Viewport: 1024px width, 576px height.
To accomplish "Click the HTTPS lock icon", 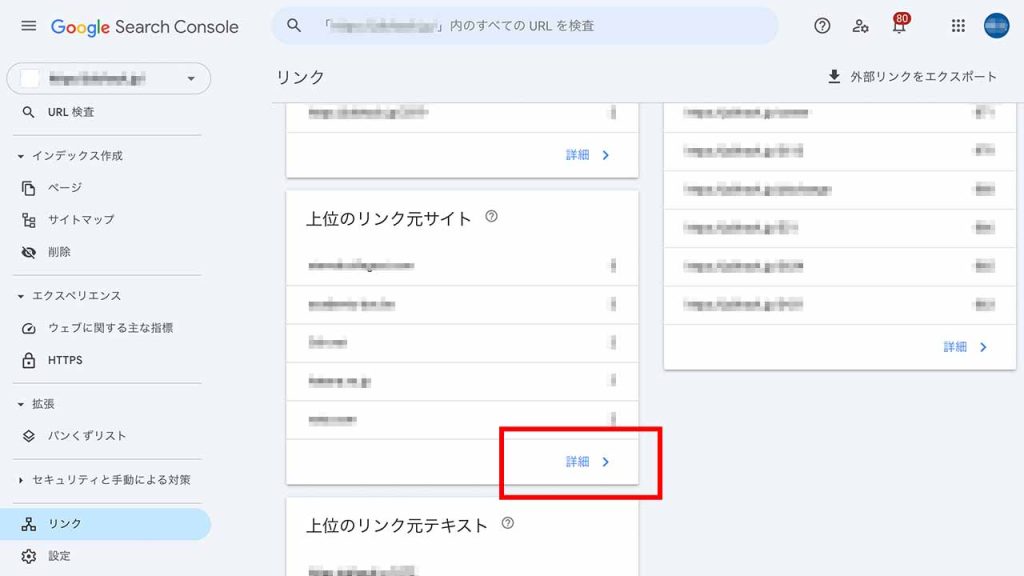I will pyautogui.click(x=28, y=360).
